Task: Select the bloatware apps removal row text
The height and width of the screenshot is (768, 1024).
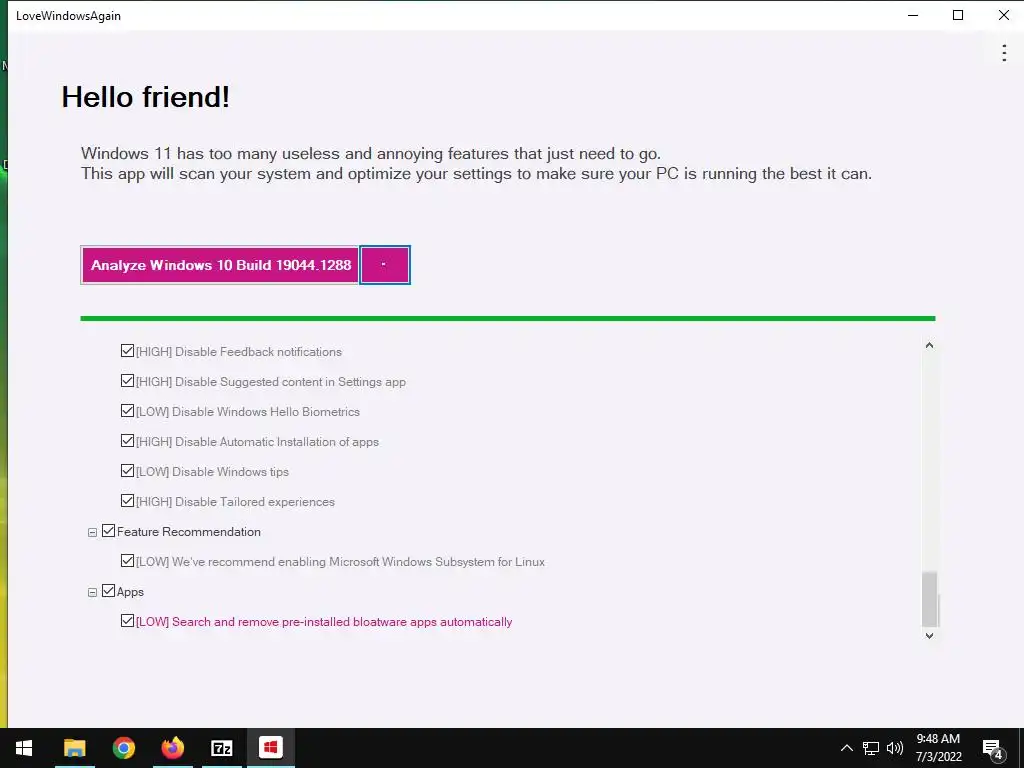Action: tap(324, 622)
